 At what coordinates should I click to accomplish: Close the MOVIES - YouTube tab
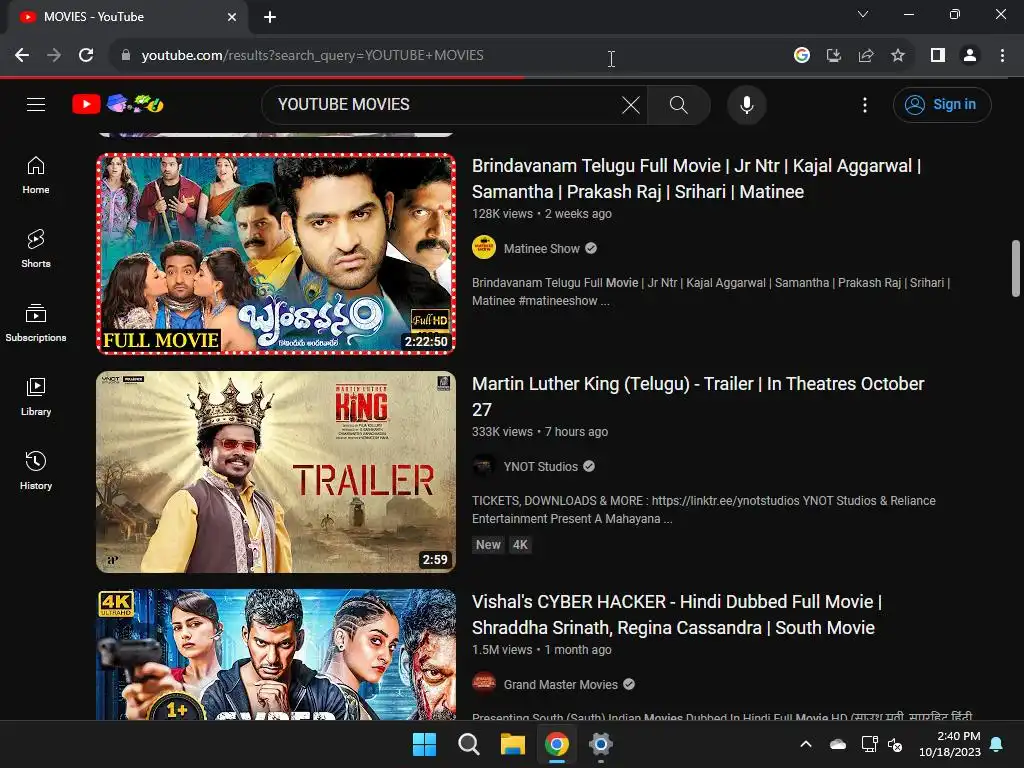click(232, 17)
